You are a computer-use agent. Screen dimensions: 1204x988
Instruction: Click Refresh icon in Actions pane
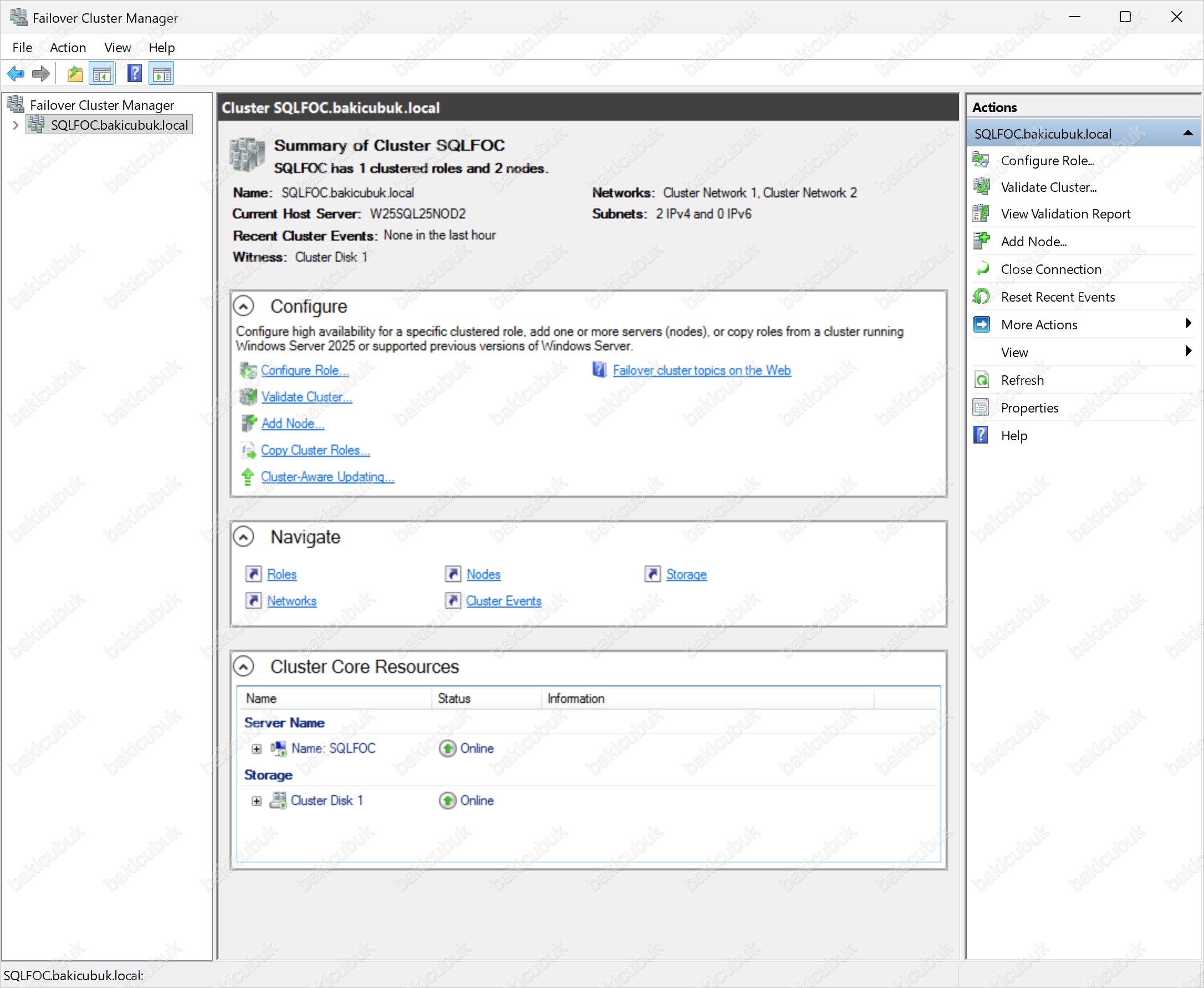(981, 380)
